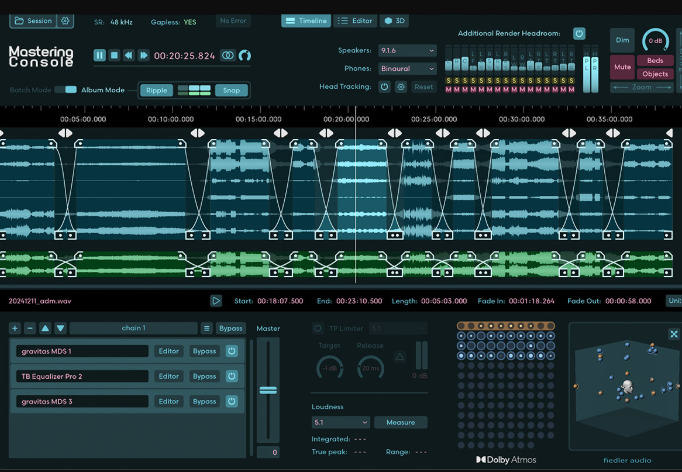682x472 pixels.
Task: Click the No Error status indicator
Action: pyautogui.click(x=233, y=20)
